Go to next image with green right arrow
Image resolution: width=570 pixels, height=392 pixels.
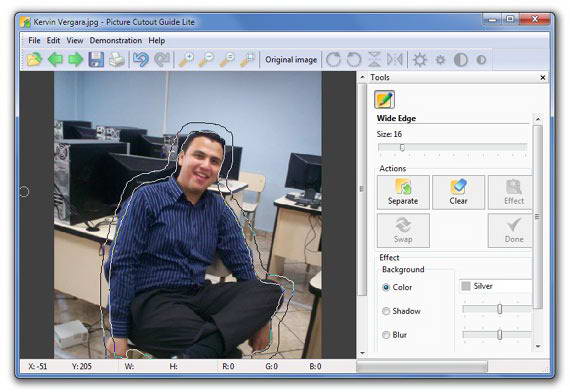76,60
